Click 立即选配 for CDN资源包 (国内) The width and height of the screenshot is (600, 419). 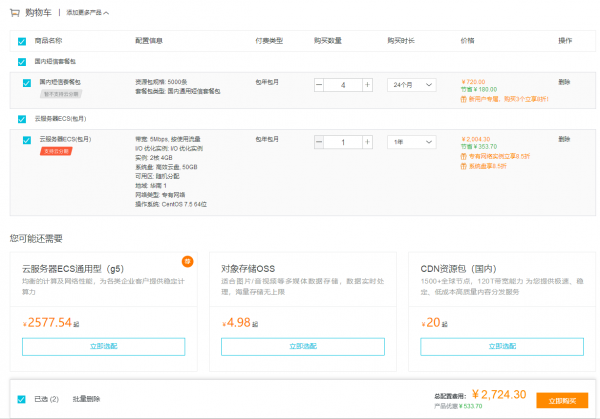pos(502,346)
